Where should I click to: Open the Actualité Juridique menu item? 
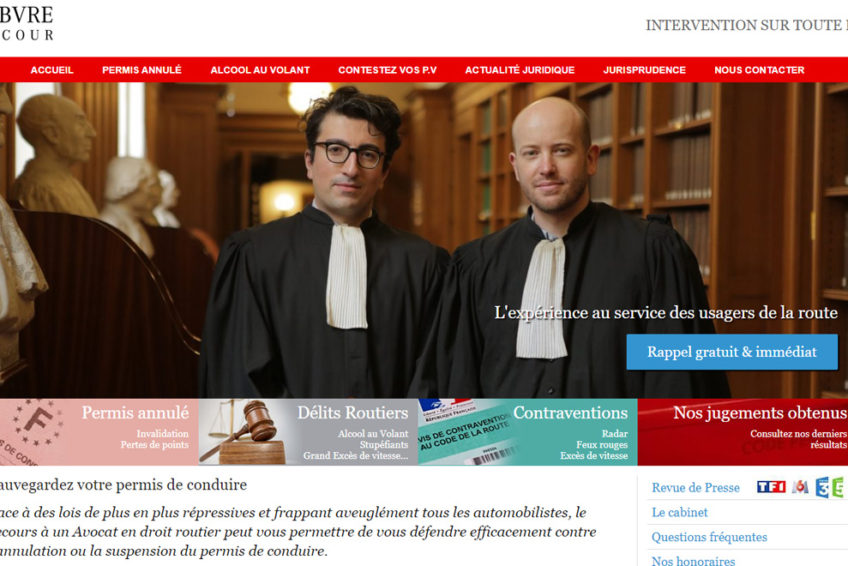[x=520, y=70]
